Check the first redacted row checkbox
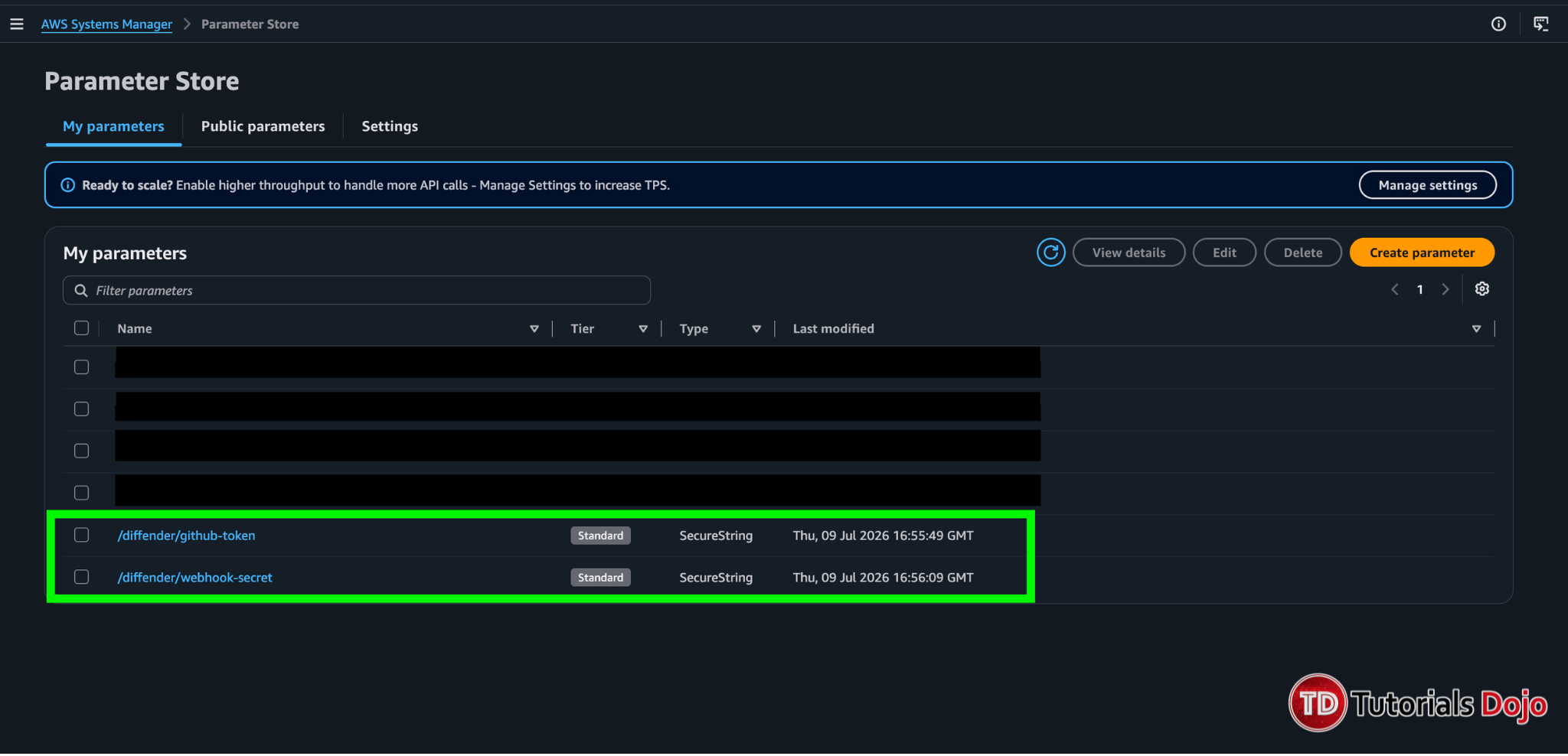 pos(81,367)
